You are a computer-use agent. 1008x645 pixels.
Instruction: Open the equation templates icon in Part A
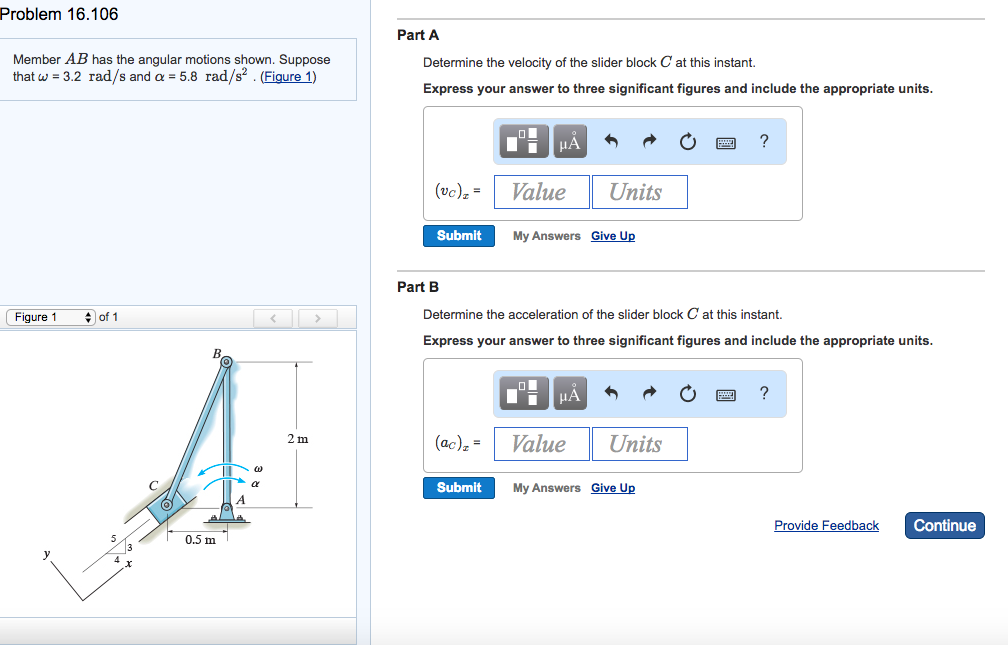521,141
